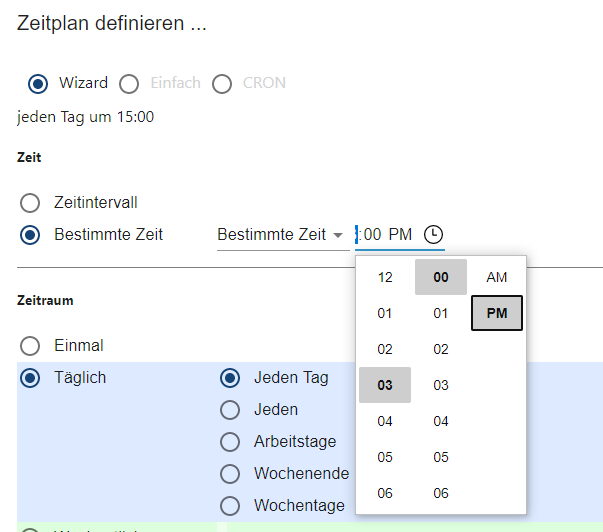Image resolution: width=603 pixels, height=532 pixels.
Task: Select minute 00 in minute column
Action: point(441,277)
